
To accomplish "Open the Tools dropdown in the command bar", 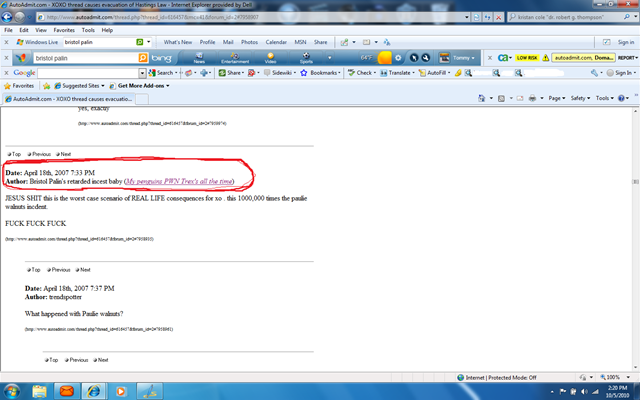I will (604, 98).
